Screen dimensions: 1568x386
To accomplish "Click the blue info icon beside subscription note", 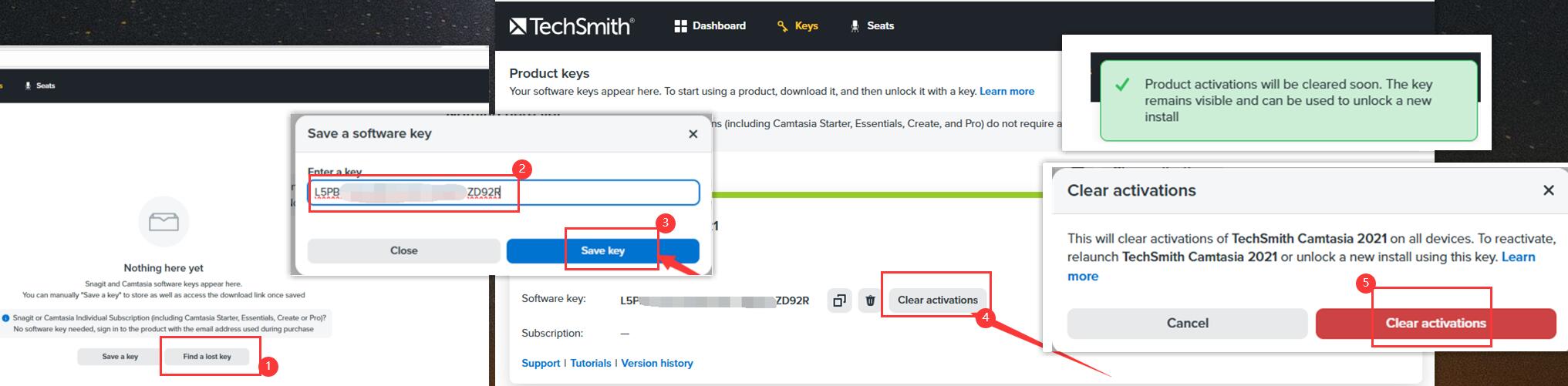I will point(6,317).
